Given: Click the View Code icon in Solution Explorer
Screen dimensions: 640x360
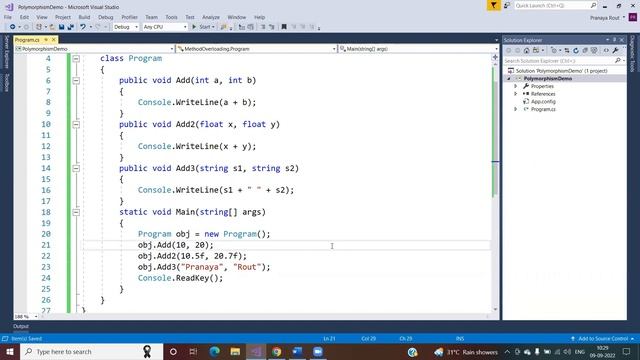Looking at the screenshot, I should (x=606, y=51).
